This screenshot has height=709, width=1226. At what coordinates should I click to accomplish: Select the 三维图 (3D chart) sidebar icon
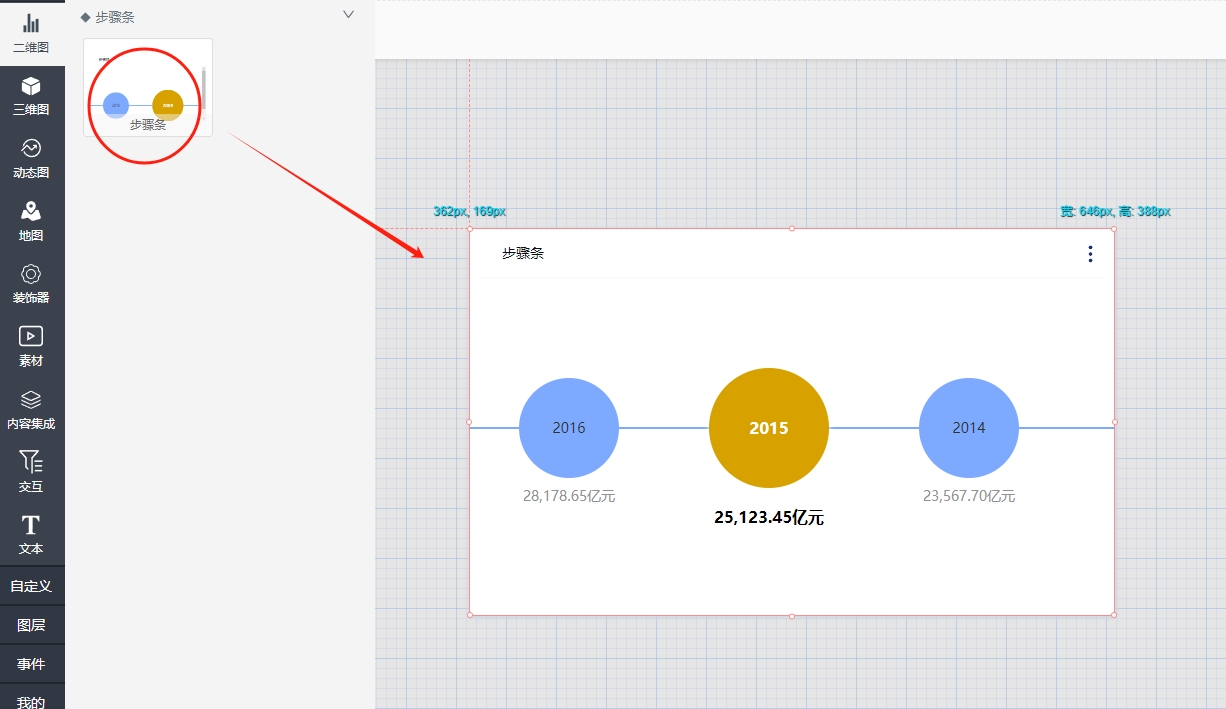click(31, 96)
